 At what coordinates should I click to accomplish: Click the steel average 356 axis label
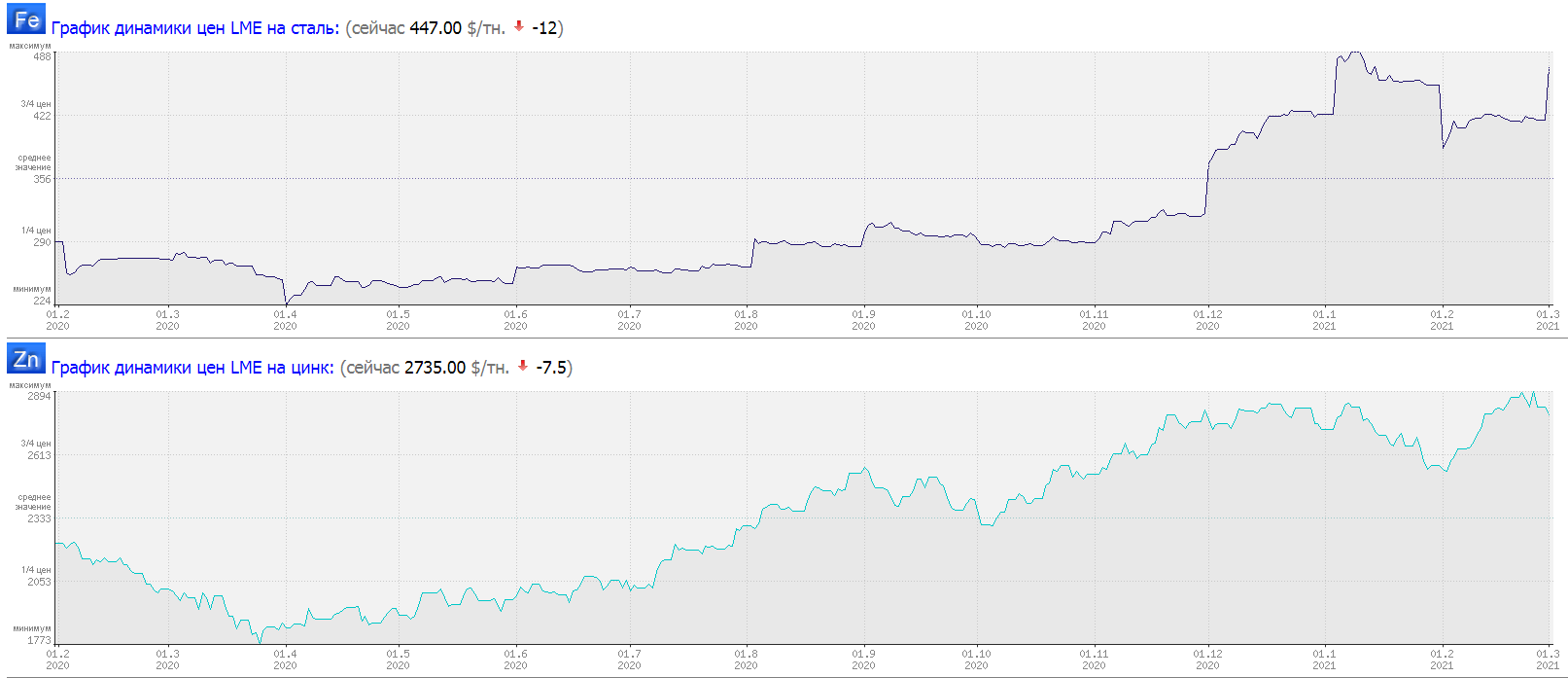tap(42, 179)
